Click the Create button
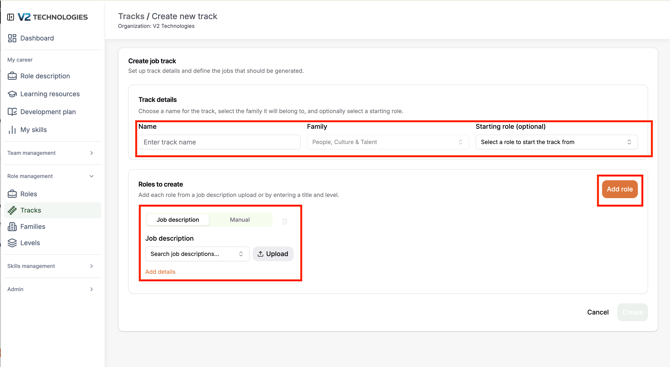Image resolution: width=670 pixels, height=367 pixels. point(632,312)
